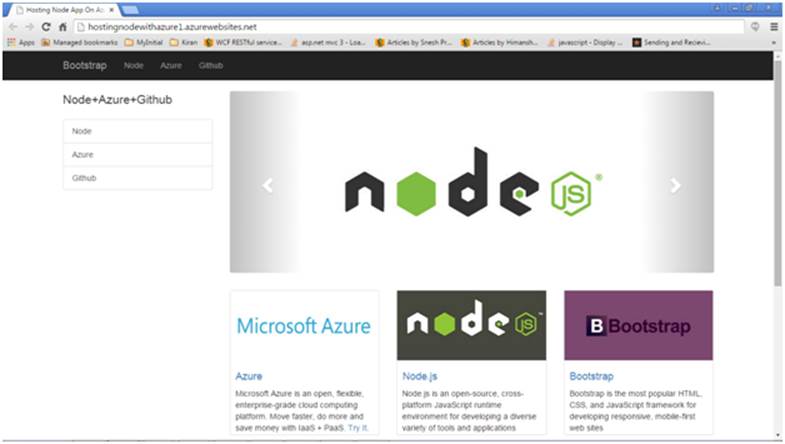Focus the address bar URL field
The image size is (785, 444).
(409, 27)
